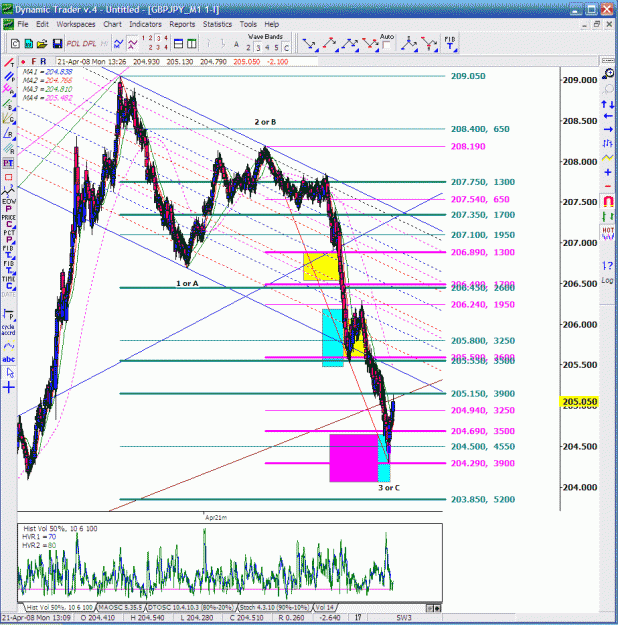Click the new document icon

click(x=15, y=44)
